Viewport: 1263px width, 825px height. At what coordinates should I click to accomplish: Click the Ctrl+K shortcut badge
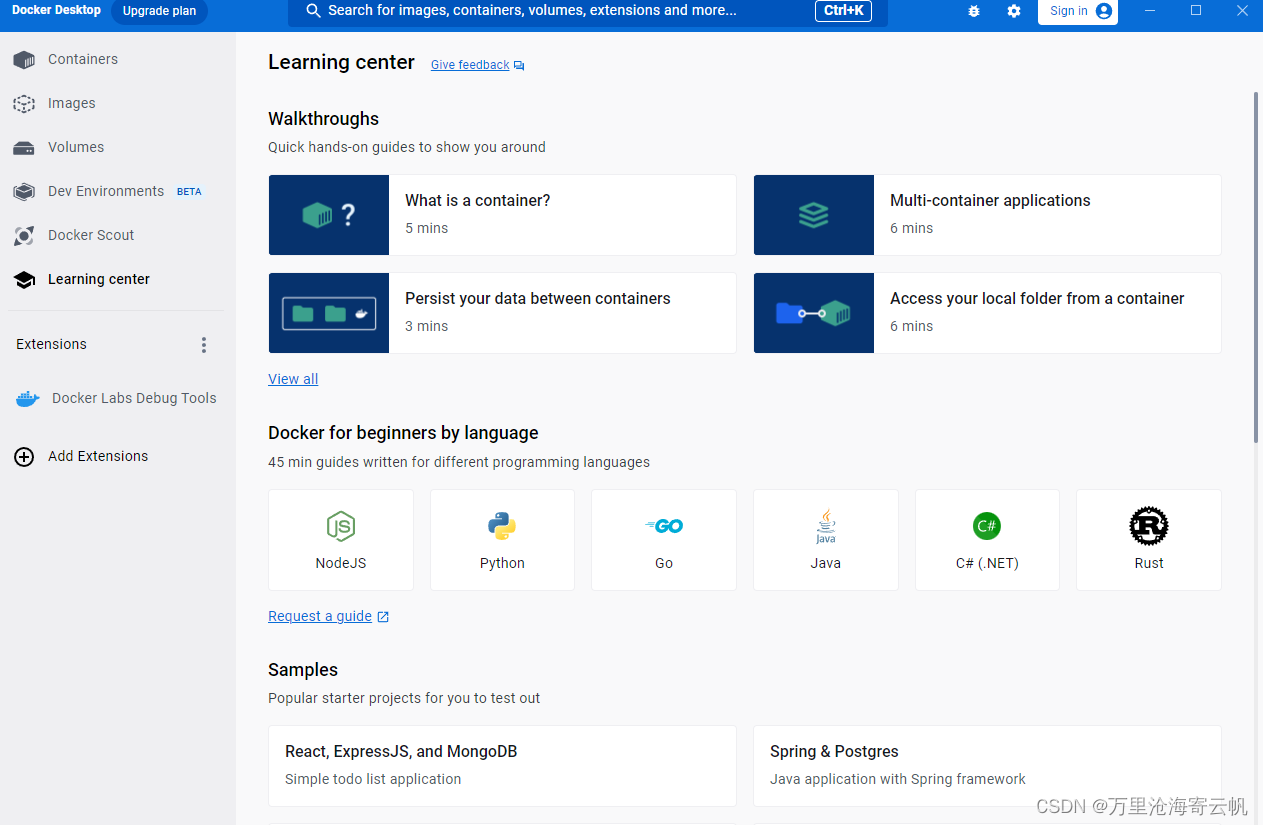point(844,11)
